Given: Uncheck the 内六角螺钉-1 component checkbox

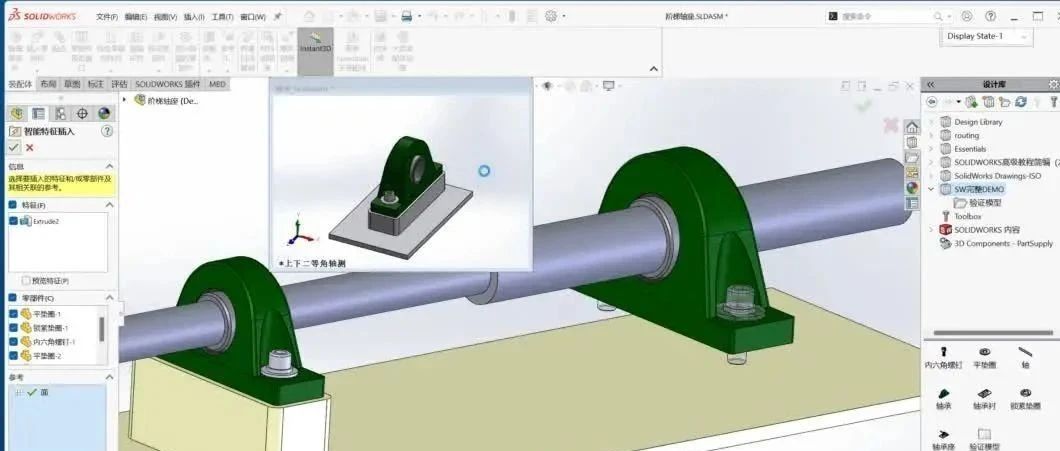Looking at the screenshot, I should (x=14, y=342).
